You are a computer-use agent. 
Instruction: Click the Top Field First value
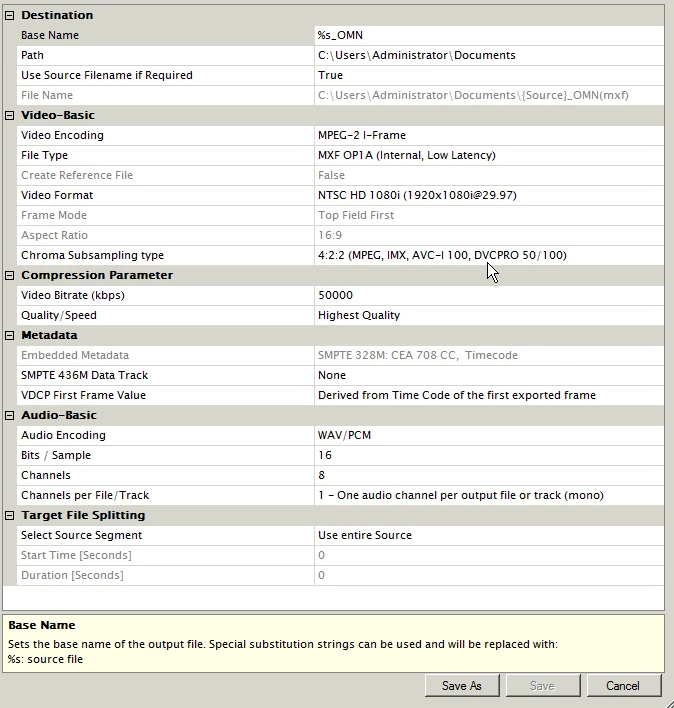coord(356,215)
